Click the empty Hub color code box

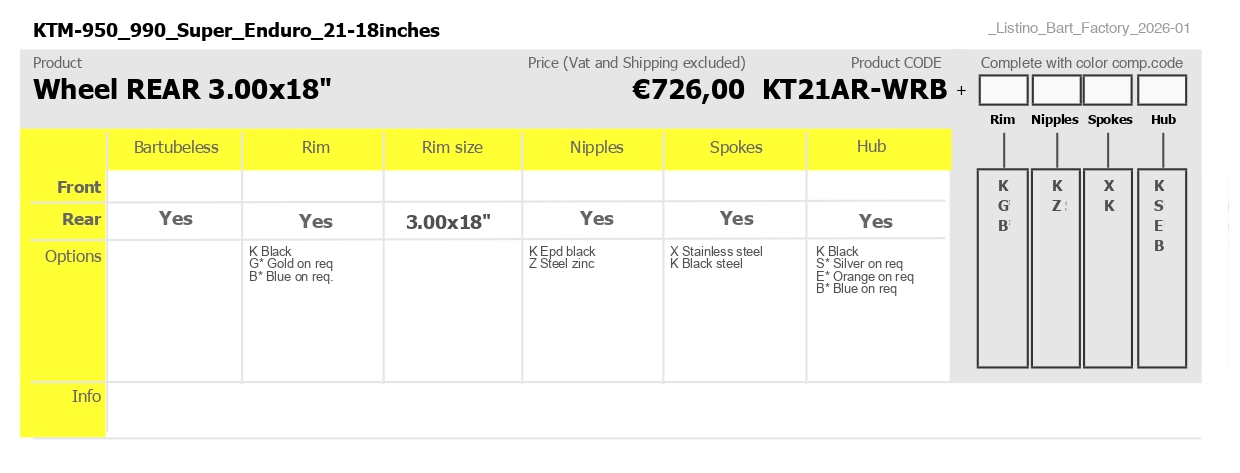click(x=1162, y=91)
